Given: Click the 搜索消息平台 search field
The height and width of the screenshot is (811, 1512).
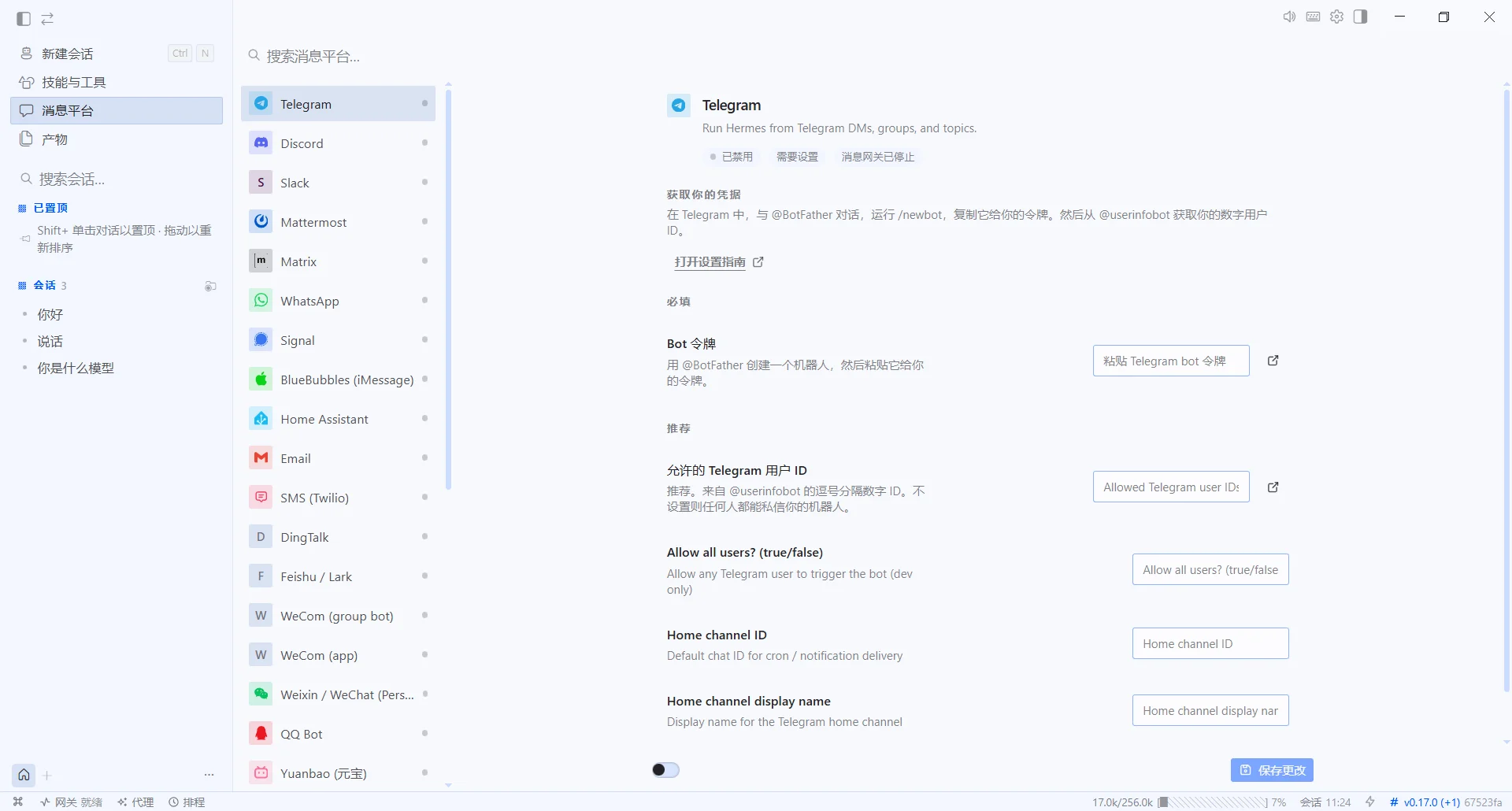Looking at the screenshot, I should point(339,56).
